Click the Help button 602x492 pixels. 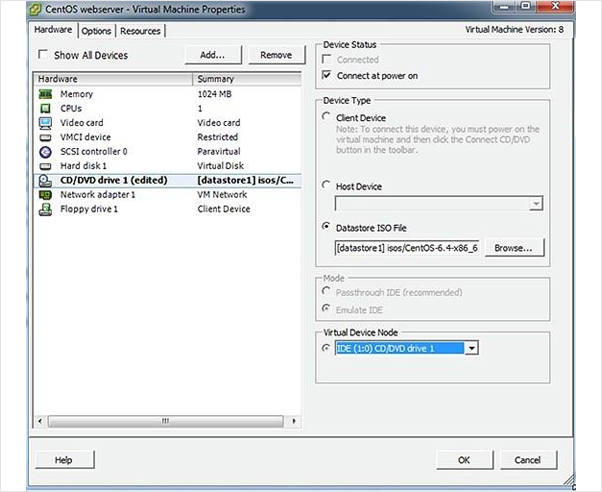coord(64,460)
